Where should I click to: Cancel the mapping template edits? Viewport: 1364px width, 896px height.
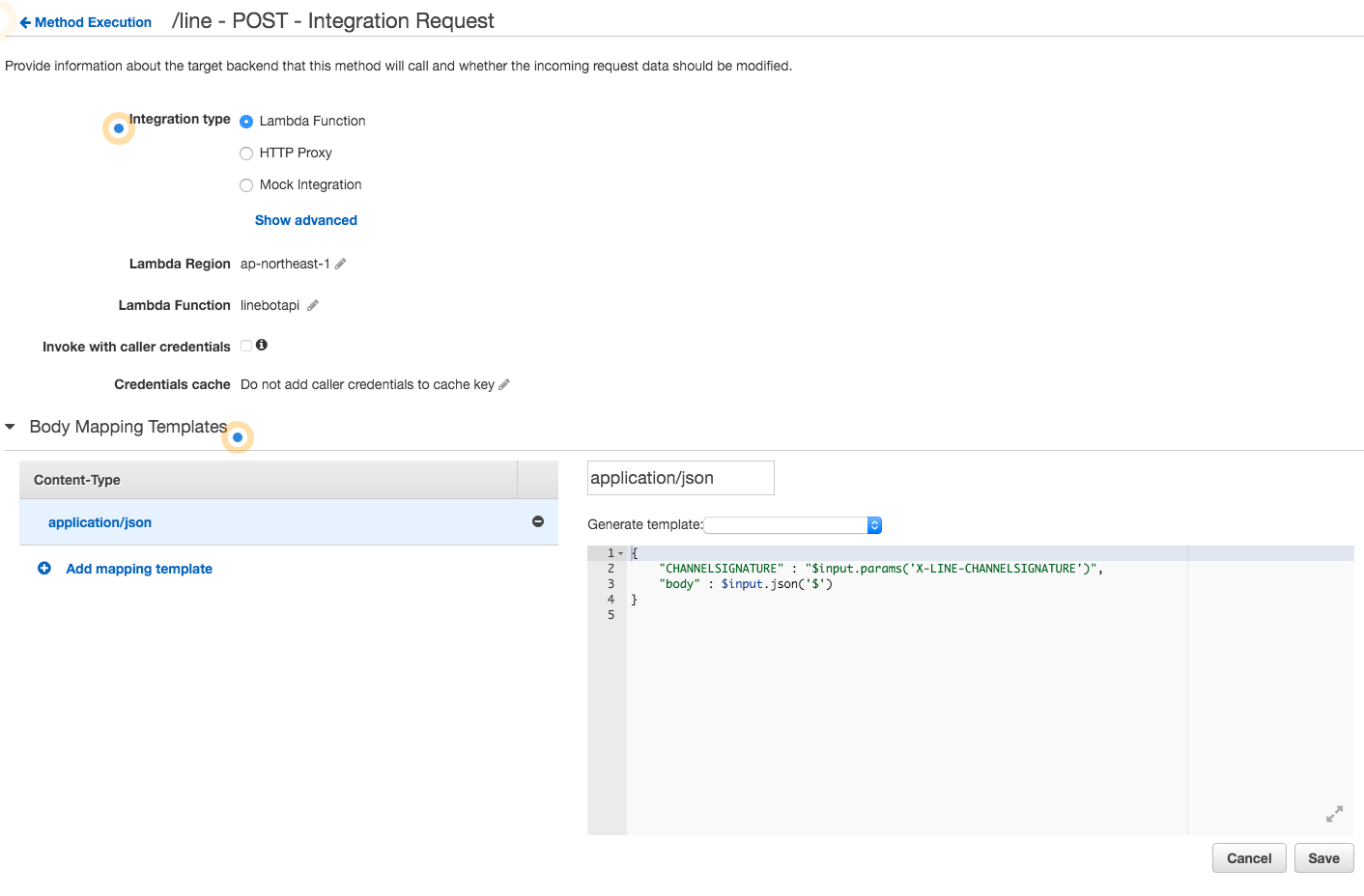[x=1248, y=857]
